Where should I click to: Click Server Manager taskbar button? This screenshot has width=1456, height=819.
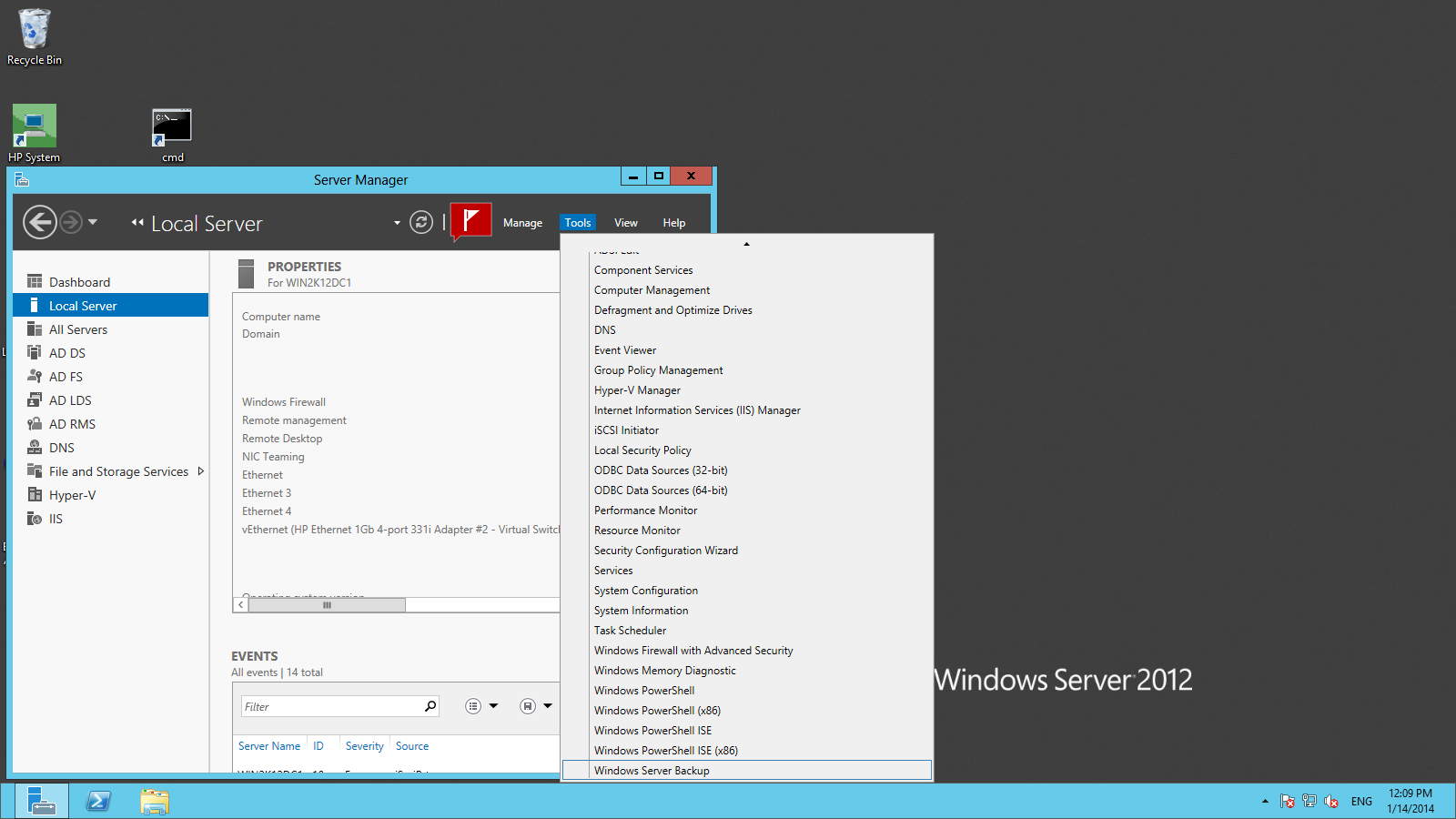coord(41,802)
